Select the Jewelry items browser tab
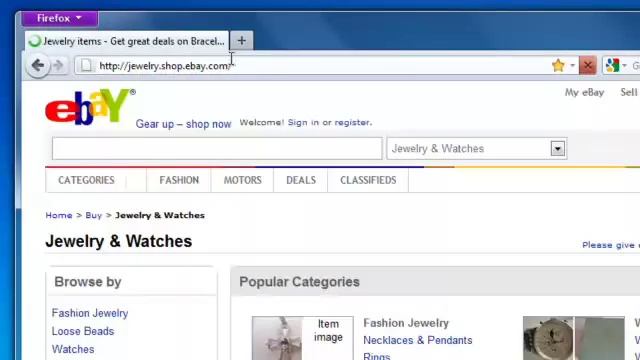This screenshot has height=360, width=640. 127,41
